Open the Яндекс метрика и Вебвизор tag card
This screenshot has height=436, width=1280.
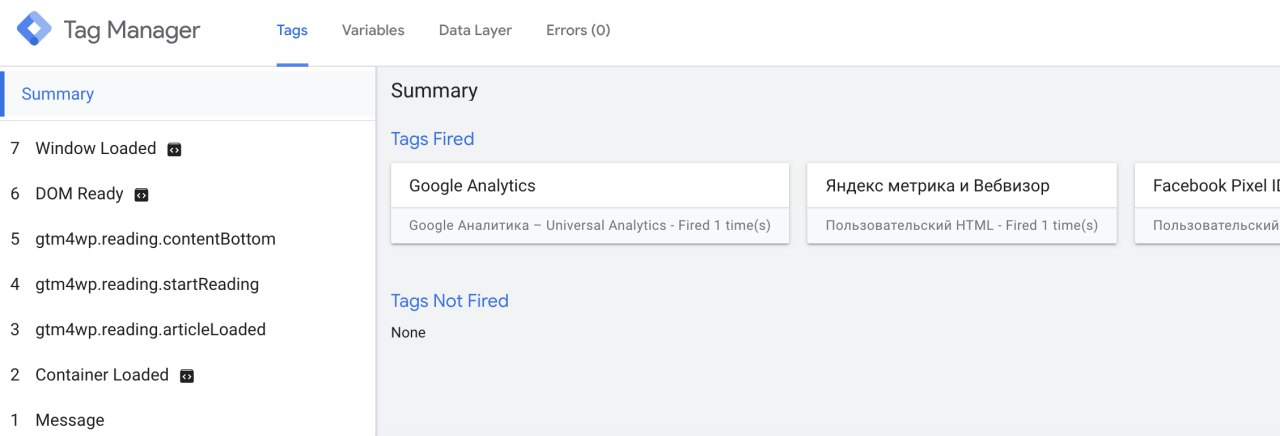pyautogui.click(x=962, y=203)
